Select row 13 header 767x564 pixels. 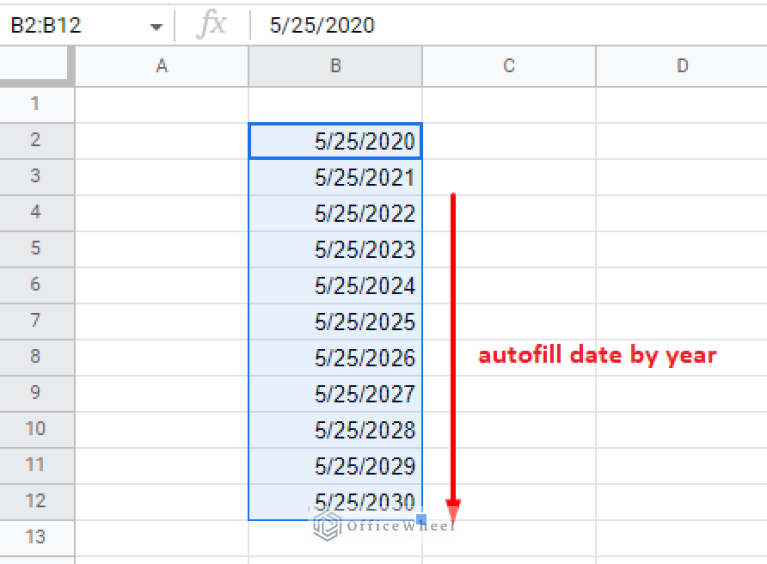click(x=37, y=537)
